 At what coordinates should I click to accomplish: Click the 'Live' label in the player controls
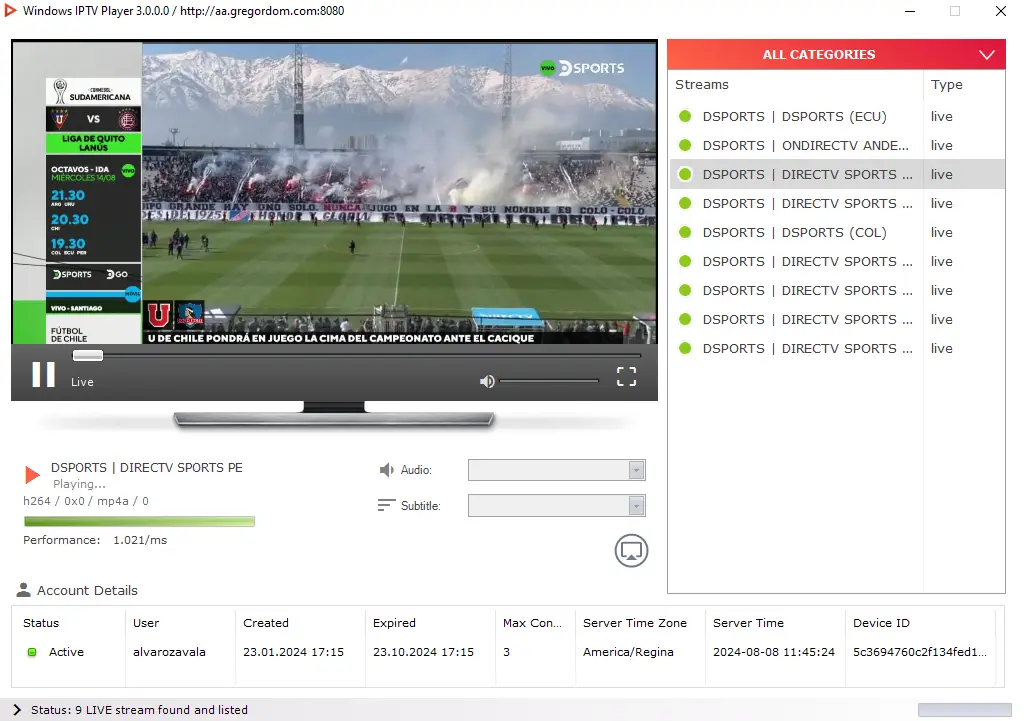[82, 382]
